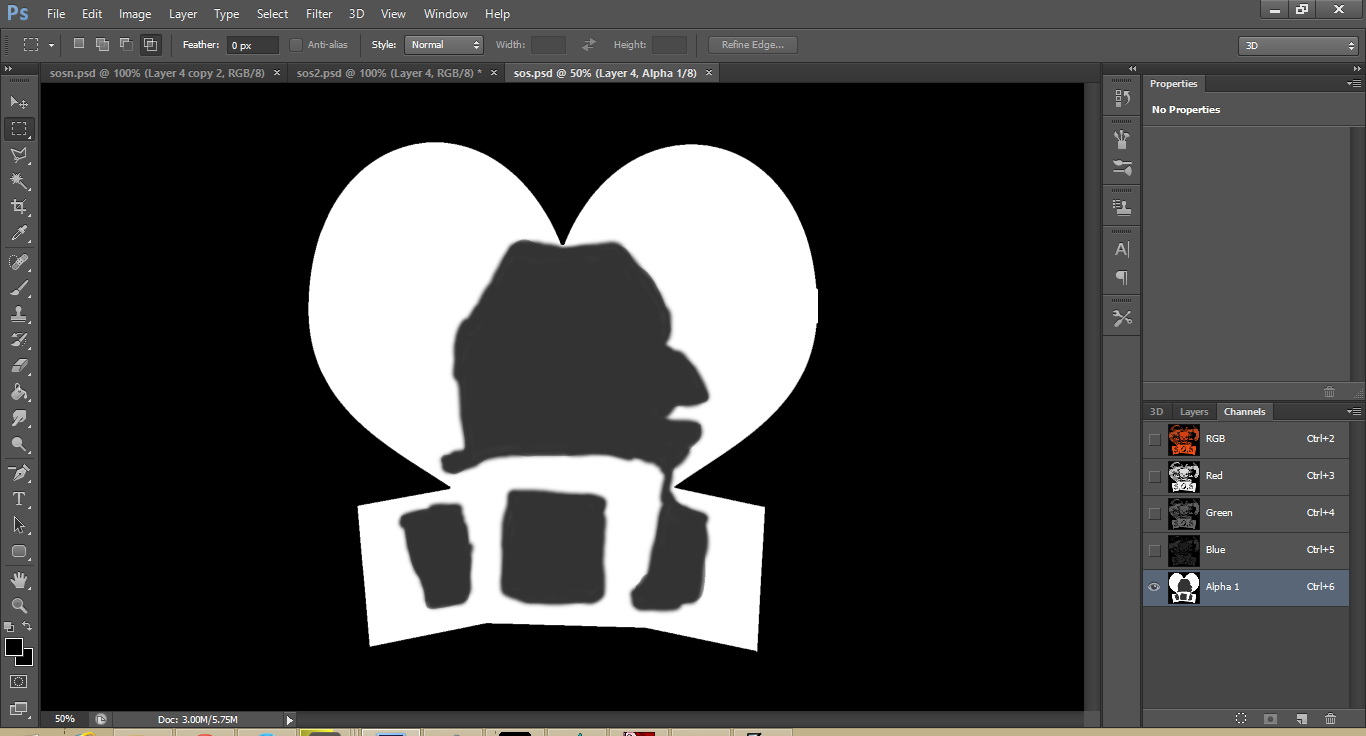Click the Refine Edge button
This screenshot has height=736, width=1366.
(x=752, y=45)
